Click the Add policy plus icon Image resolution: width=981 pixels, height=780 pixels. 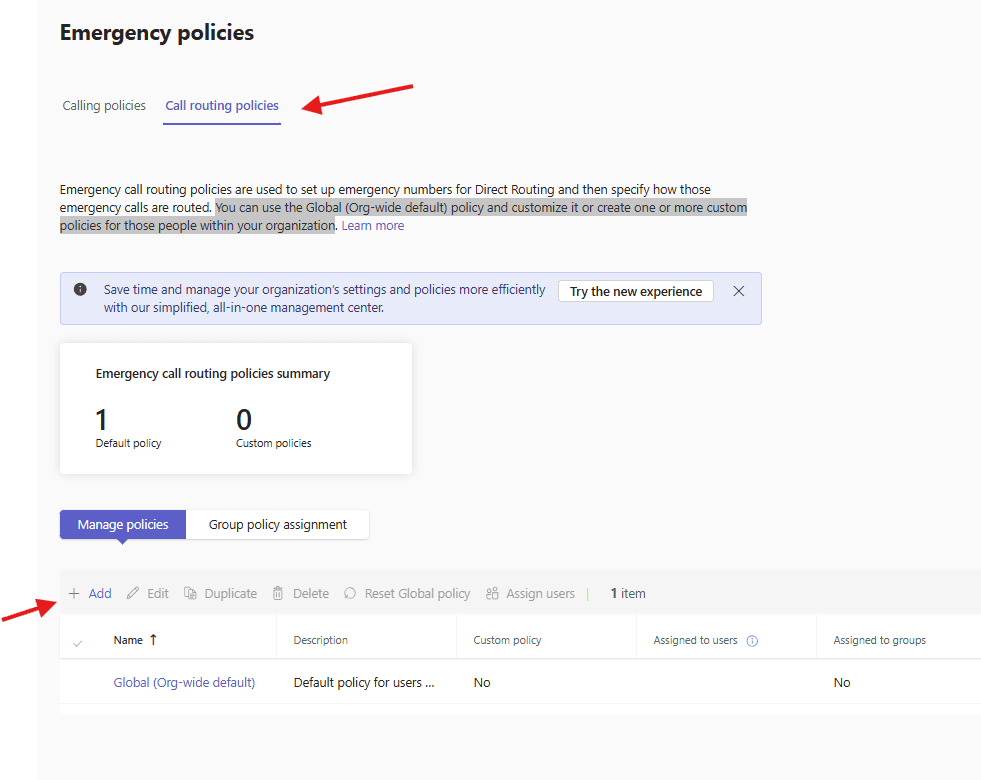click(74, 593)
